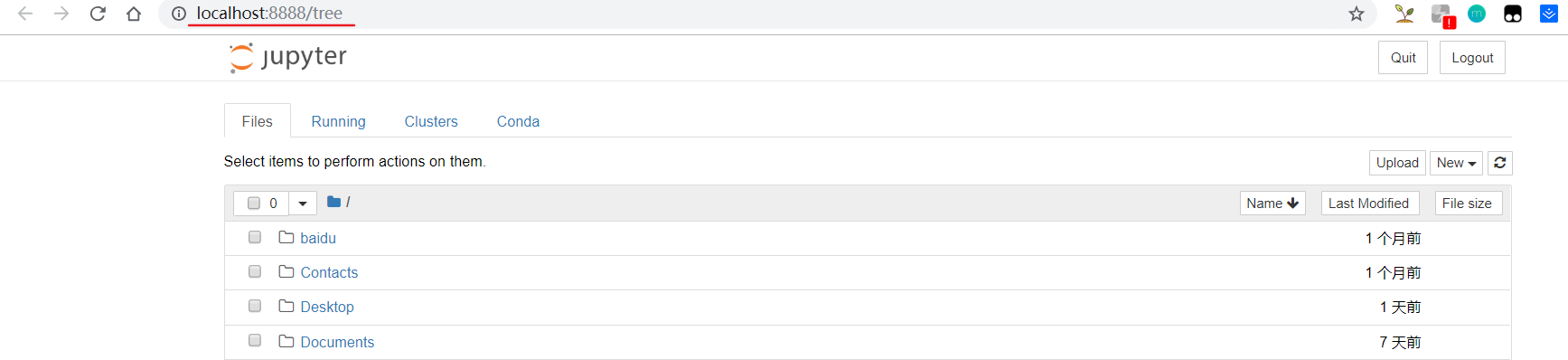Expand the selection filter dropdown caret

tap(303, 204)
